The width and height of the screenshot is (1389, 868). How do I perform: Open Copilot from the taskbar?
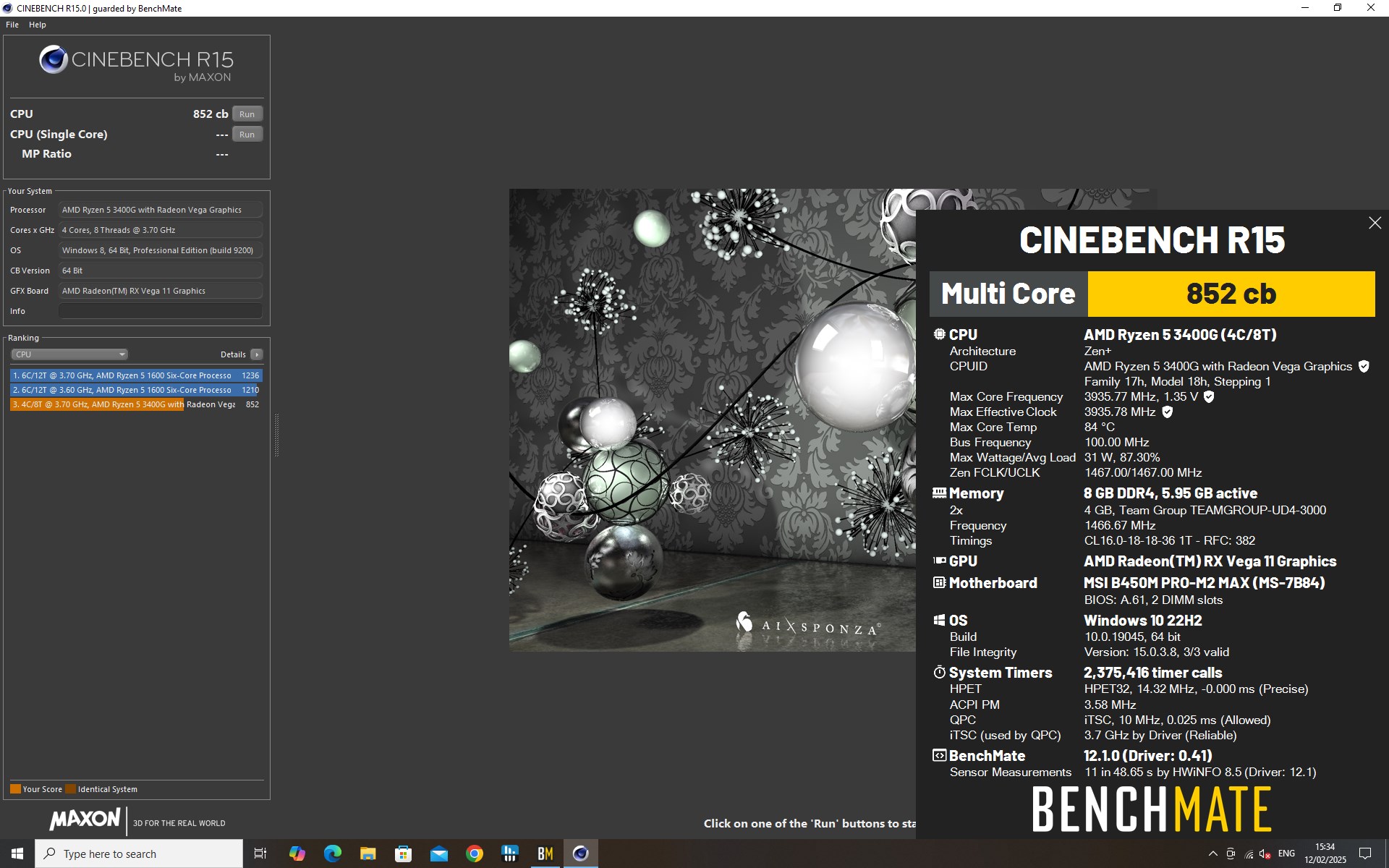coord(297,854)
